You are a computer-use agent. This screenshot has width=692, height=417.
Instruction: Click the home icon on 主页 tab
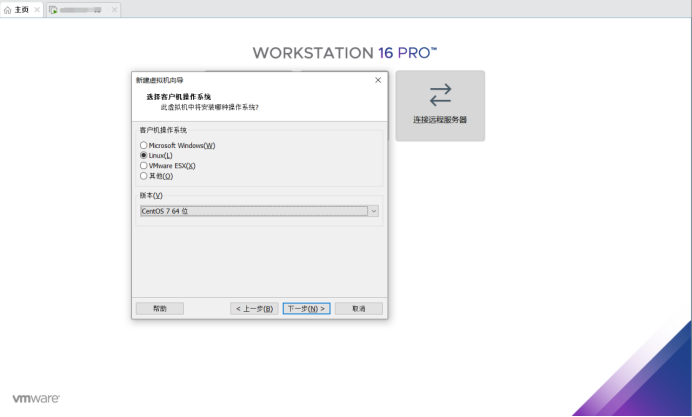(x=7, y=10)
